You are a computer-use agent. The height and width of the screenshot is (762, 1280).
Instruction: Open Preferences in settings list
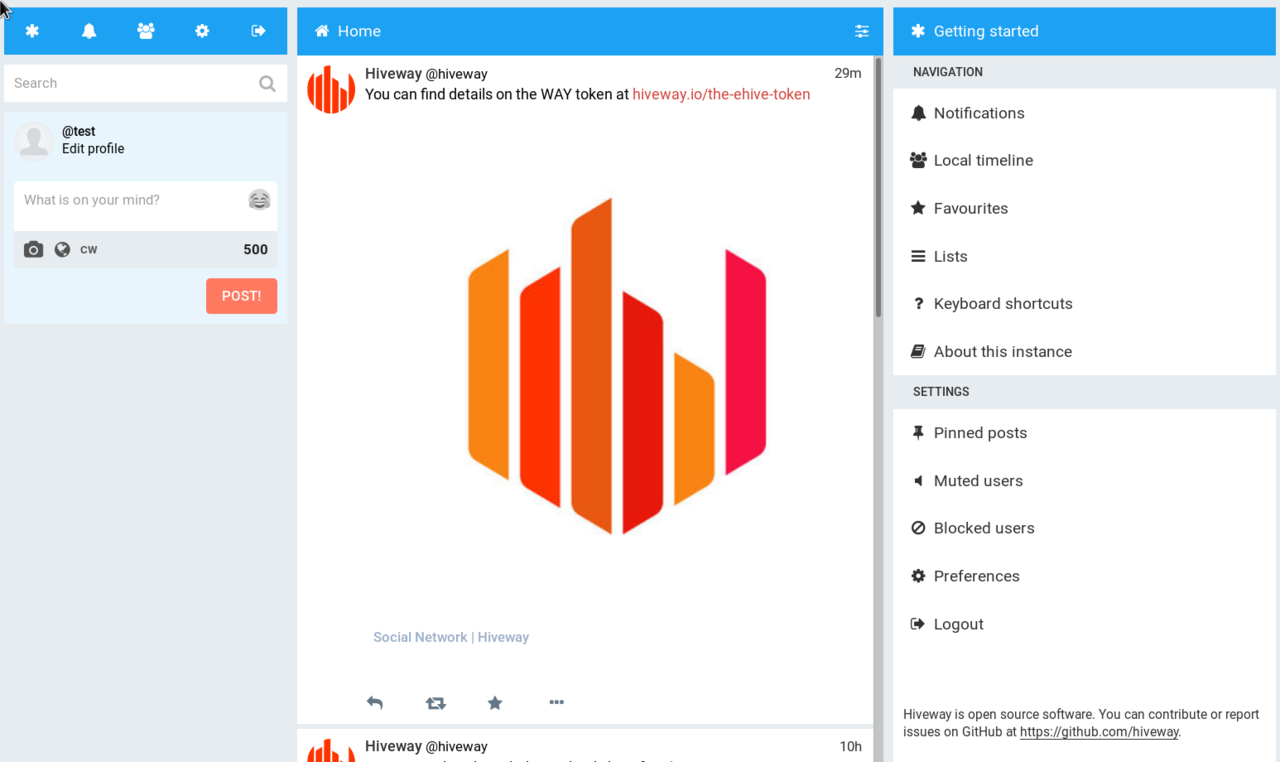[x=1084, y=576]
